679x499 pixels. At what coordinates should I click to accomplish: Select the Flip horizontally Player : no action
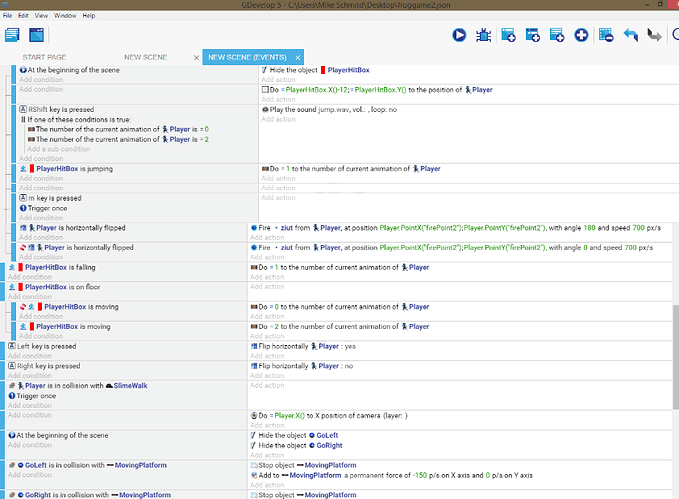302,366
